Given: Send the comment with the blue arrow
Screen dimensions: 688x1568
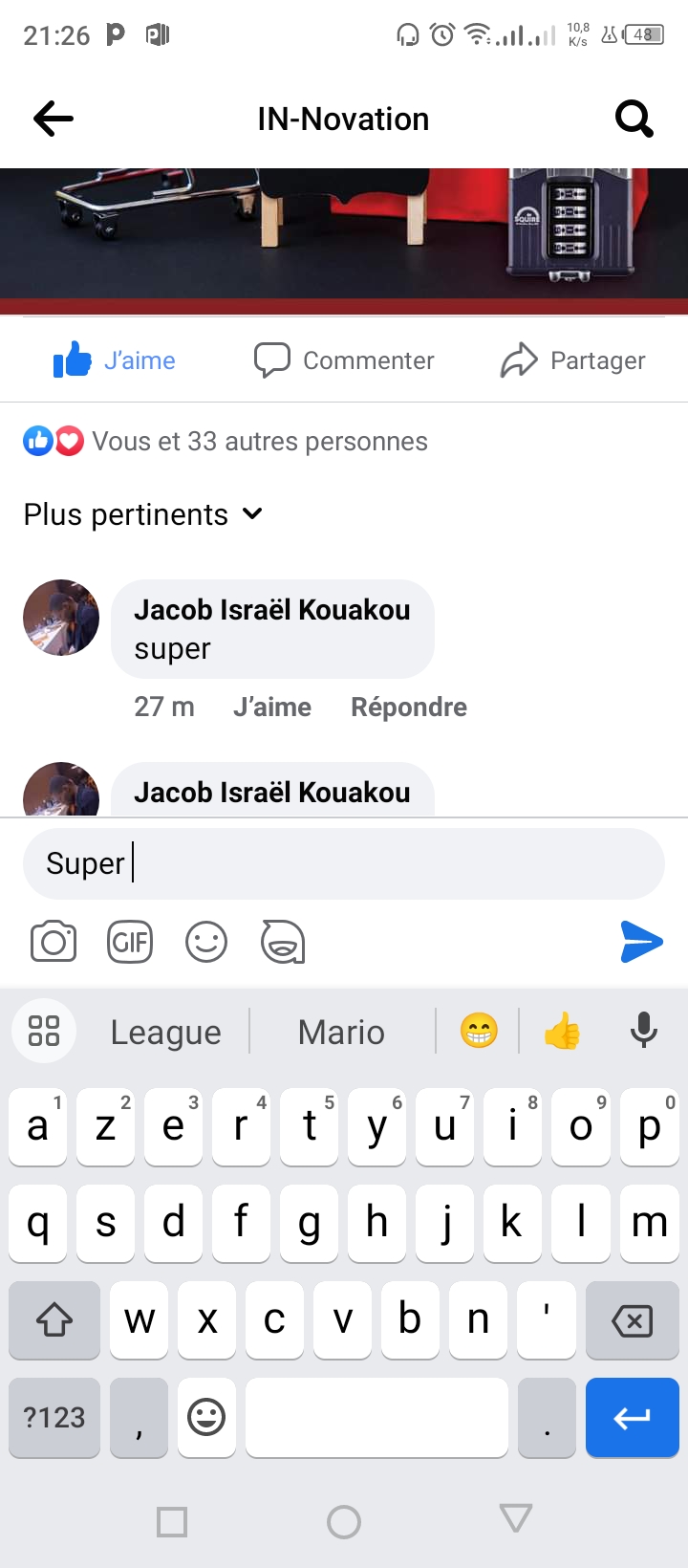Looking at the screenshot, I should 641,942.
